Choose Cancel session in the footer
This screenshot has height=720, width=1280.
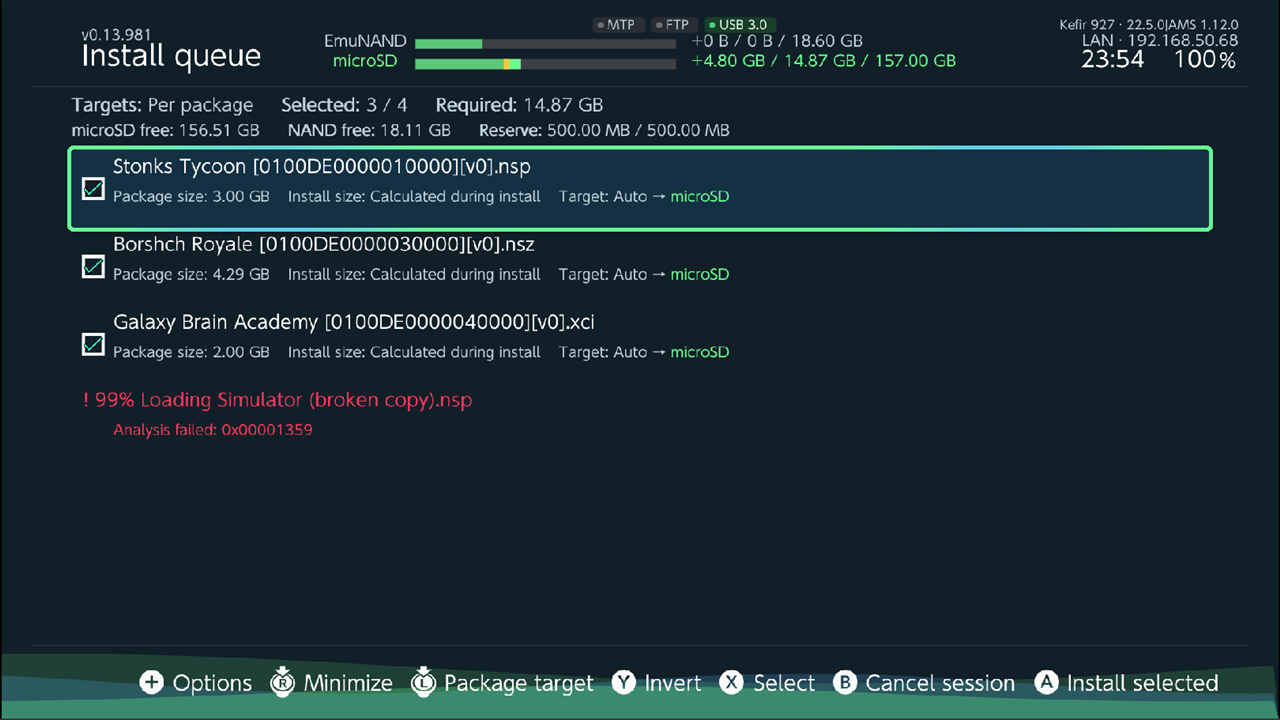(x=940, y=684)
